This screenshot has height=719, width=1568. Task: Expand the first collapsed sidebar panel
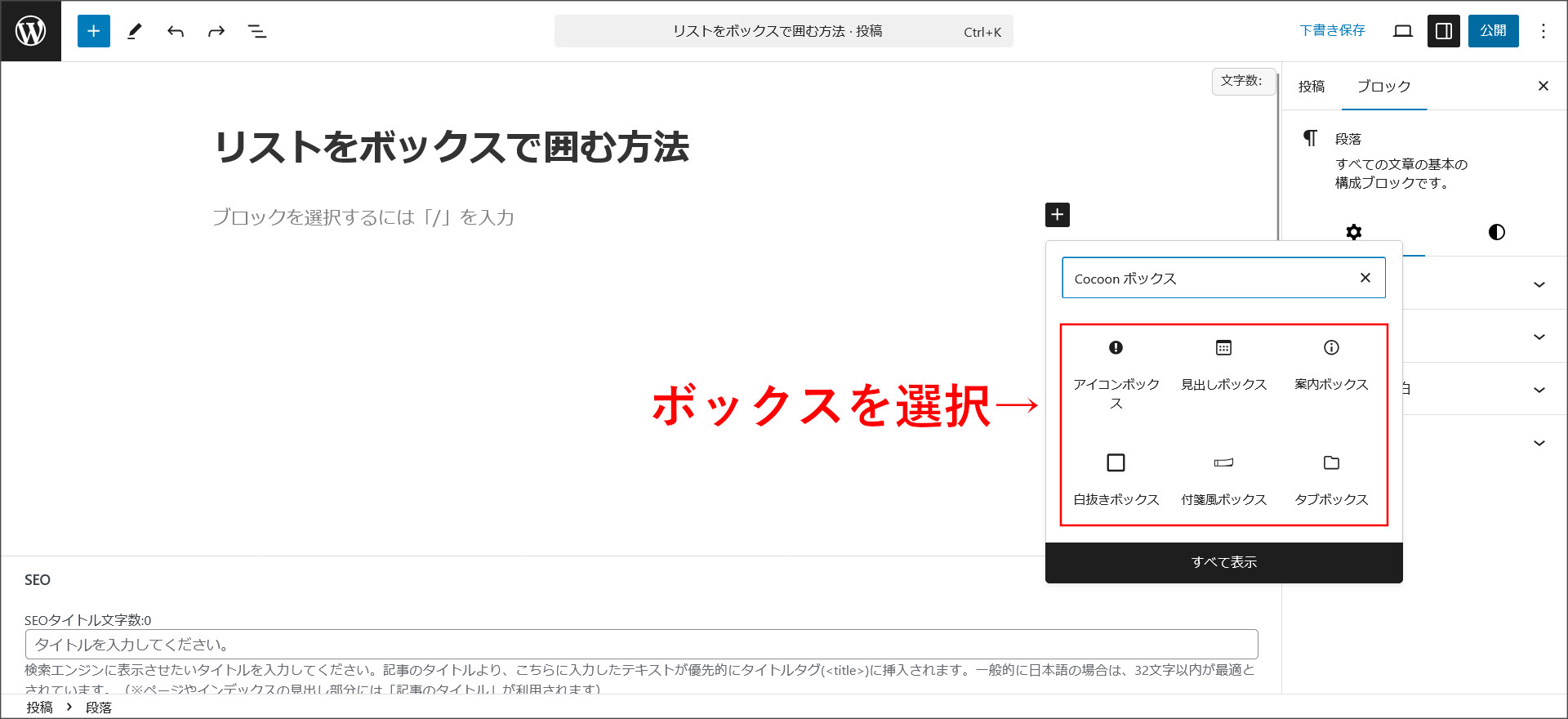(1539, 284)
